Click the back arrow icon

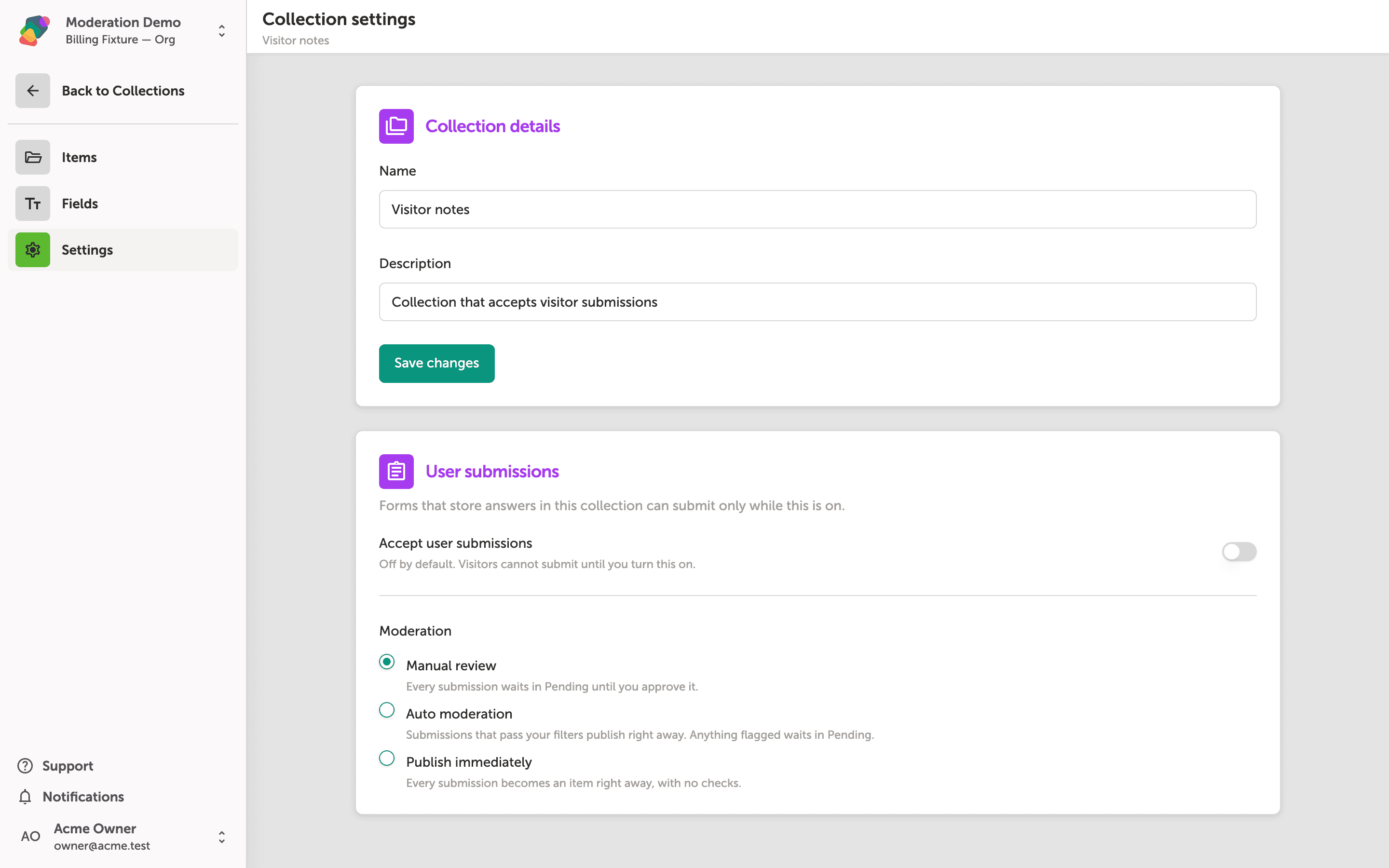[x=33, y=91]
